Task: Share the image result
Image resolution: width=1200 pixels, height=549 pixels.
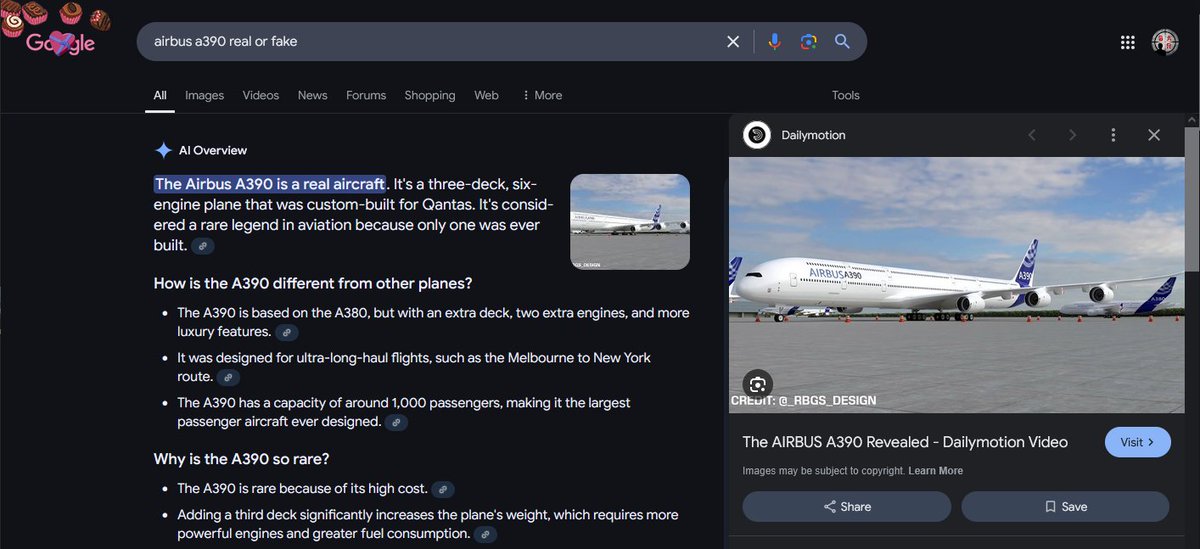Action: pos(846,507)
